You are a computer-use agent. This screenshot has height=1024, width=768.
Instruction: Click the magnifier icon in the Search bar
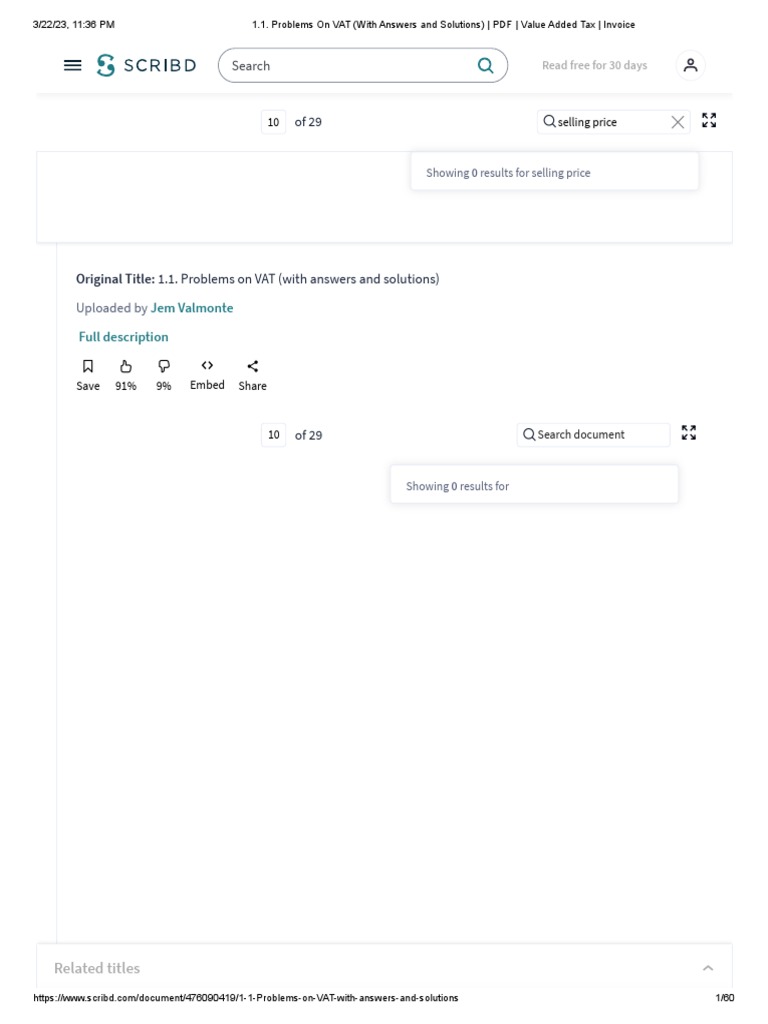point(485,66)
